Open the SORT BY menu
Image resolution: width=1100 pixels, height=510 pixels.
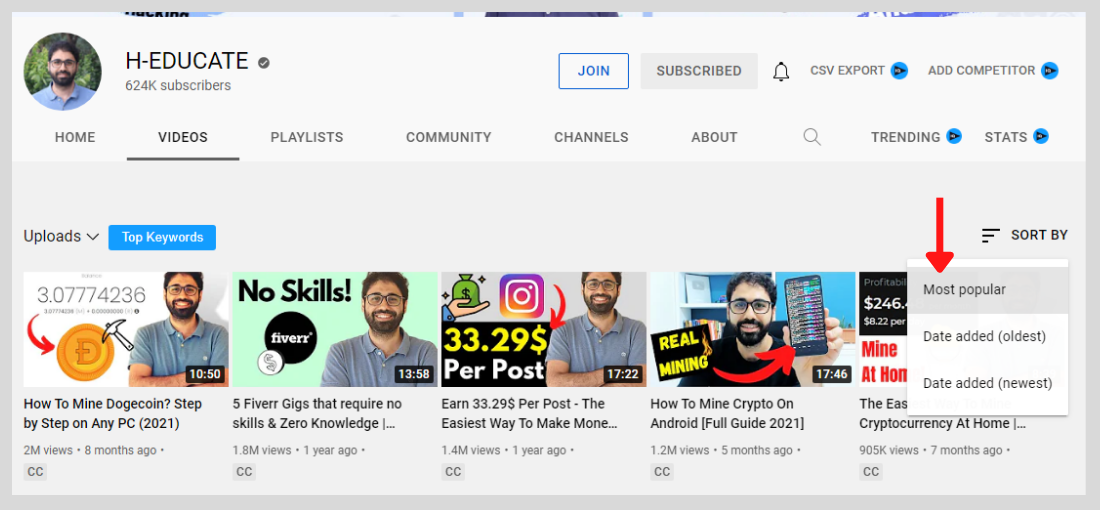click(1025, 236)
